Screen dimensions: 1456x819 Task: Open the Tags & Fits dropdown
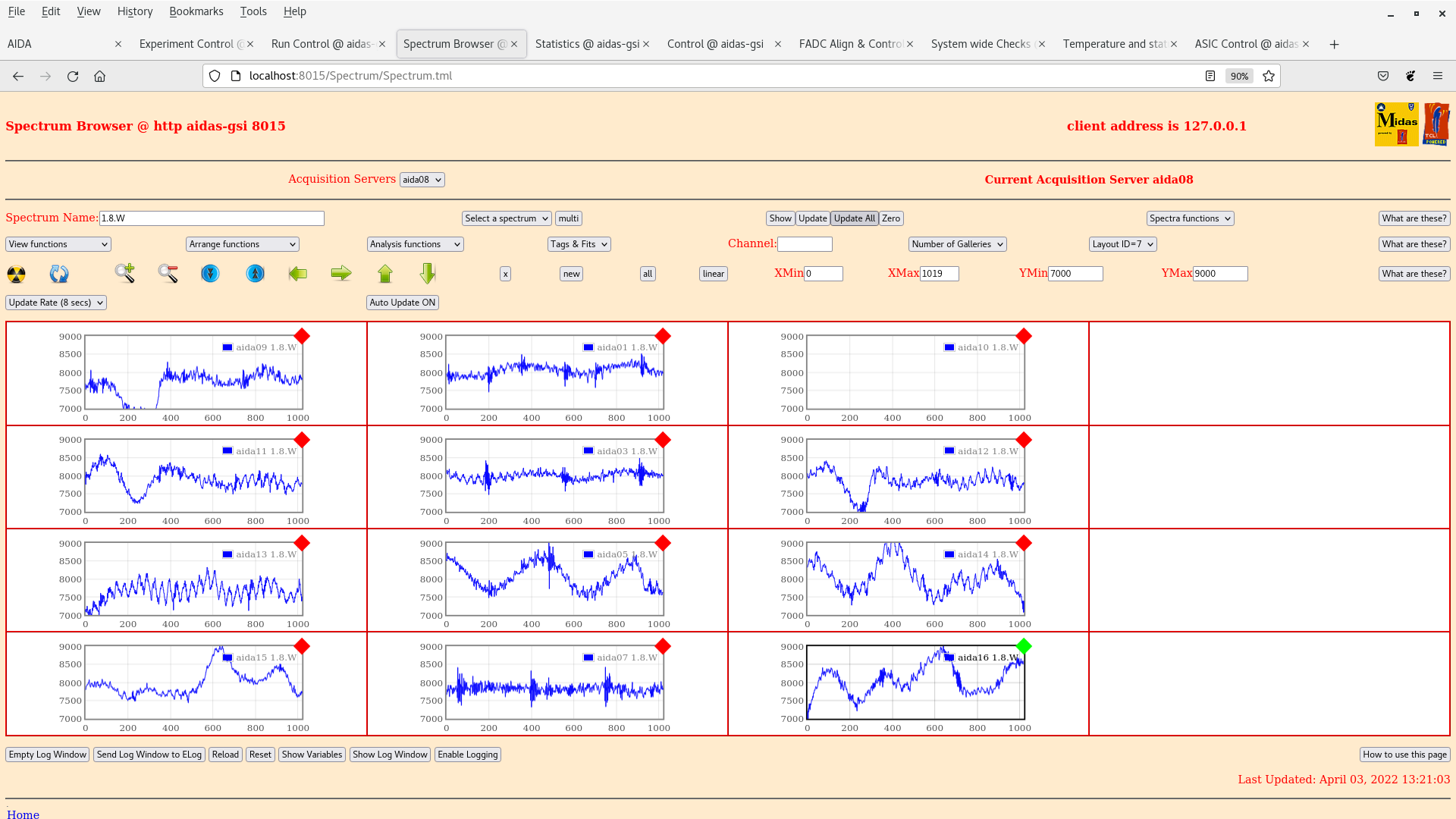579,244
